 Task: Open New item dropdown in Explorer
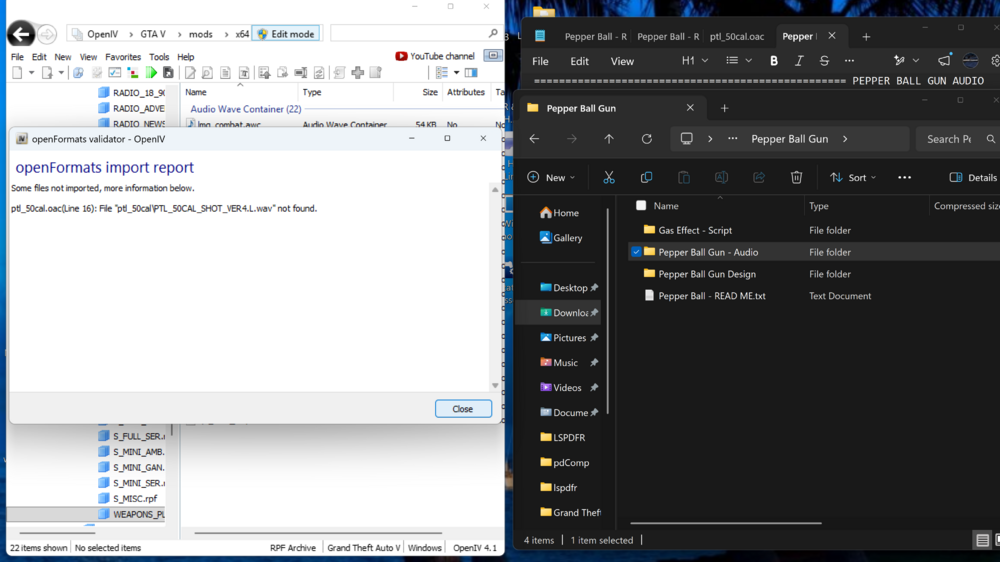click(551, 177)
